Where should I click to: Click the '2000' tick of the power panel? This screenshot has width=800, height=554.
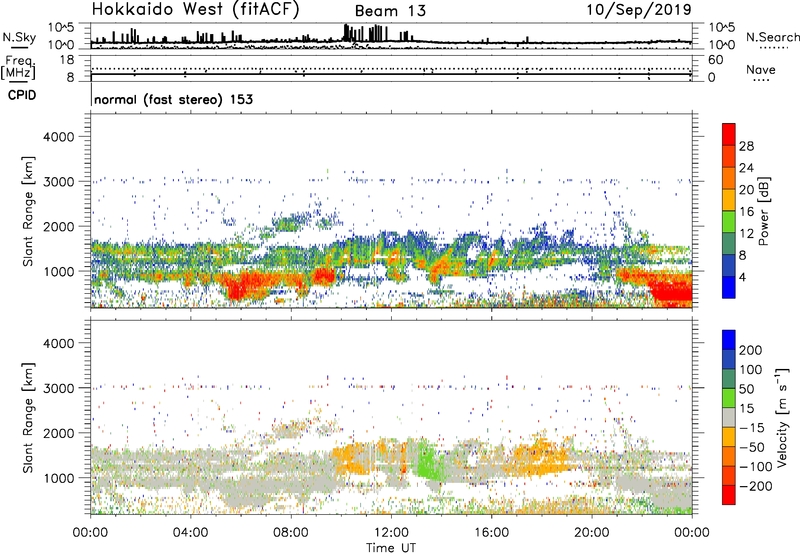(58, 227)
